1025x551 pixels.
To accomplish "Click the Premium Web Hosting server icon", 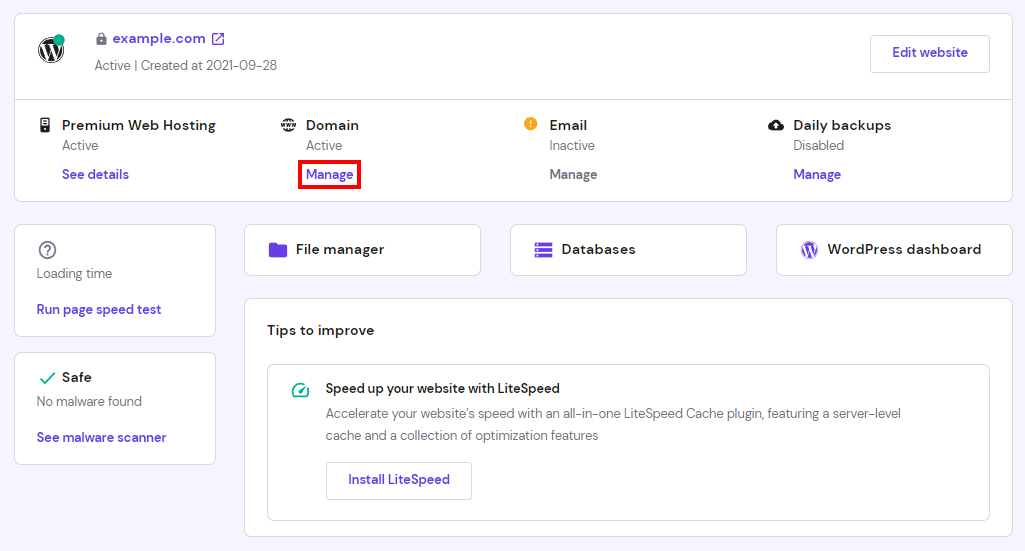I will tap(44, 125).
